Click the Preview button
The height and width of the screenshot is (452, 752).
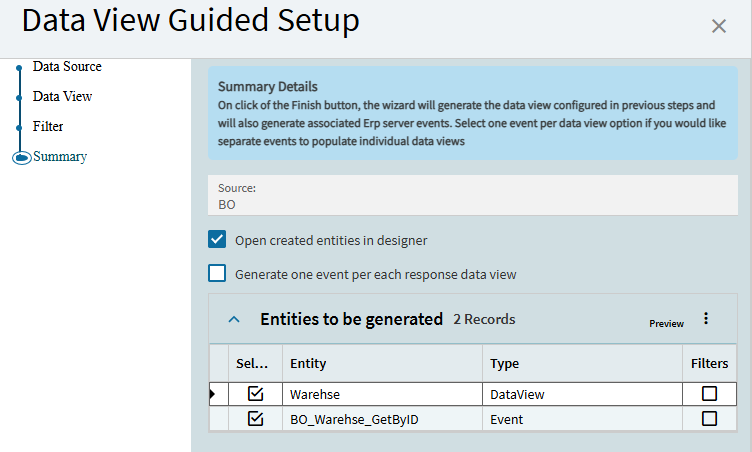666,324
